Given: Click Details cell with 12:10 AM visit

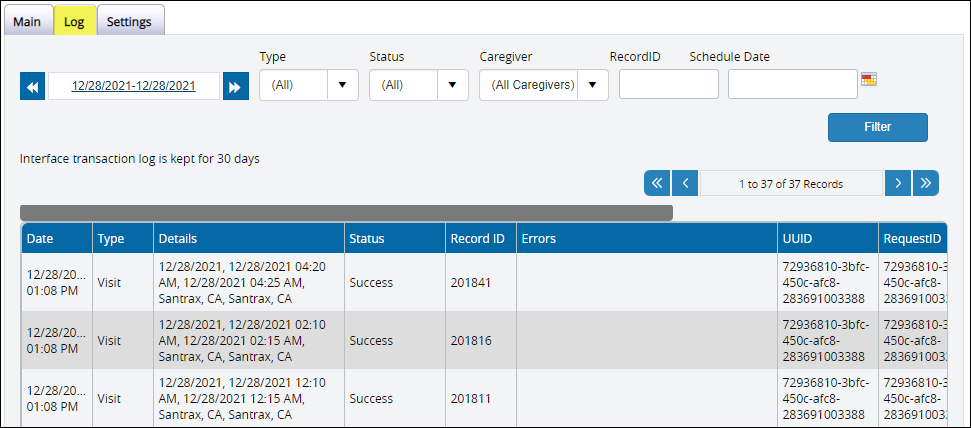Looking at the screenshot, I should click(249, 398).
